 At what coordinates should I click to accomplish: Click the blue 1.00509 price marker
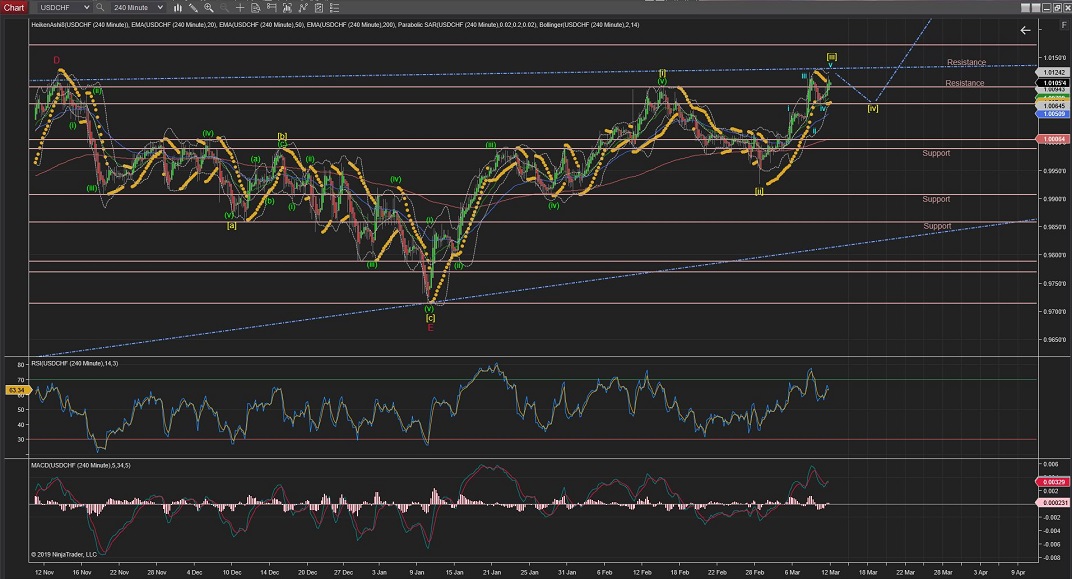(x=1054, y=113)
